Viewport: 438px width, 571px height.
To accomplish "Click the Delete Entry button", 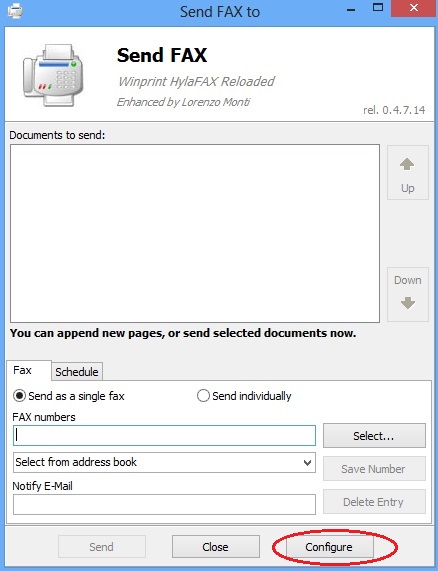I will click(374, 502).
